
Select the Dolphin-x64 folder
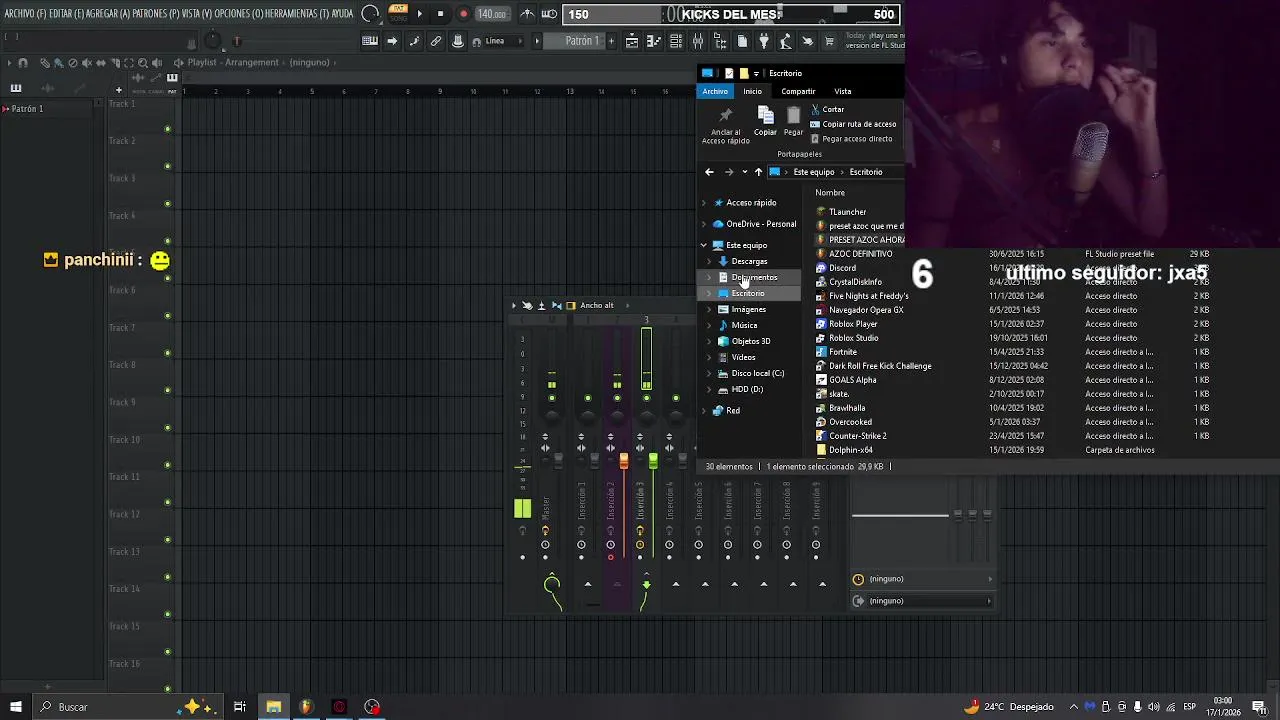850,450
